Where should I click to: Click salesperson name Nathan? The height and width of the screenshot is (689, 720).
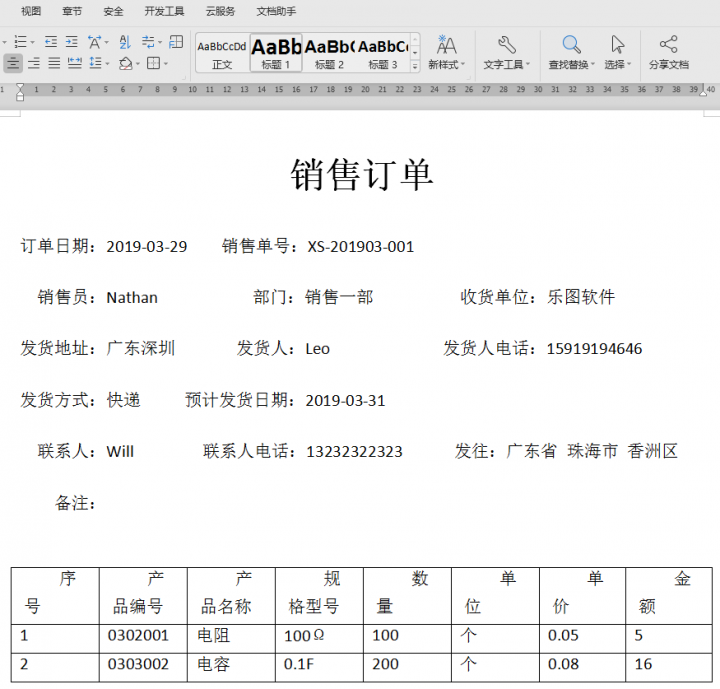tap(132, 298)
